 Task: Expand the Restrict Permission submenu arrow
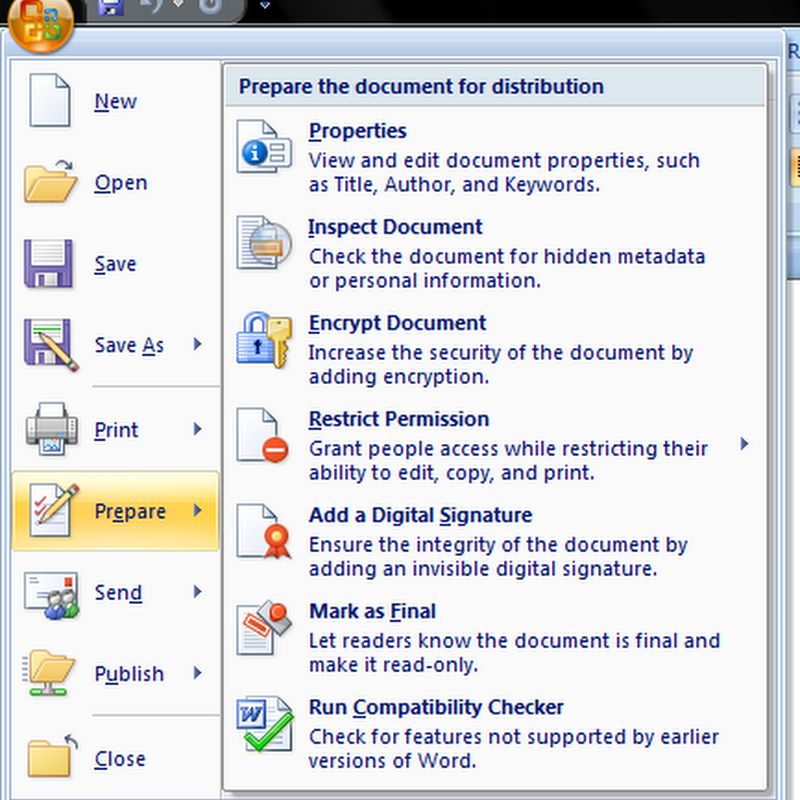744,444
